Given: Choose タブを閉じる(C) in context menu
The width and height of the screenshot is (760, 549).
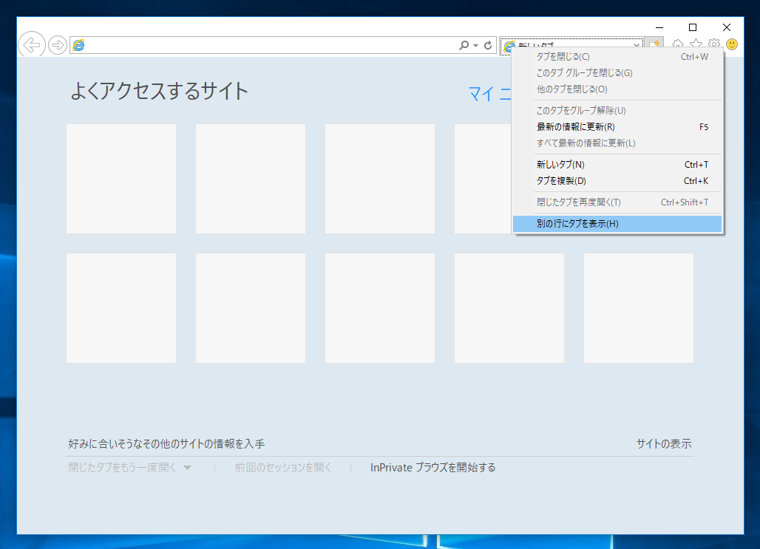Looking at the screenshot, I should [618, 57].
